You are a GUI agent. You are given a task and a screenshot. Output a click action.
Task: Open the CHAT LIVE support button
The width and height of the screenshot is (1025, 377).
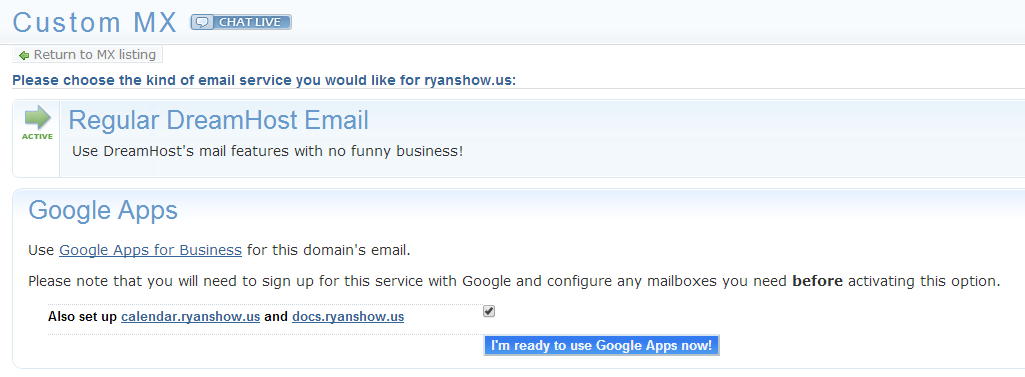click(241, 22)
